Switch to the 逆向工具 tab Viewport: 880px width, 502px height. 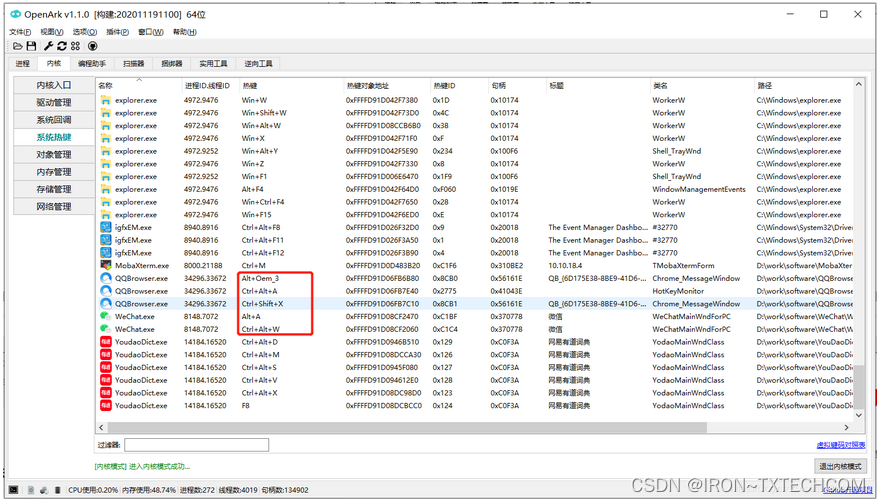[258, 63]
